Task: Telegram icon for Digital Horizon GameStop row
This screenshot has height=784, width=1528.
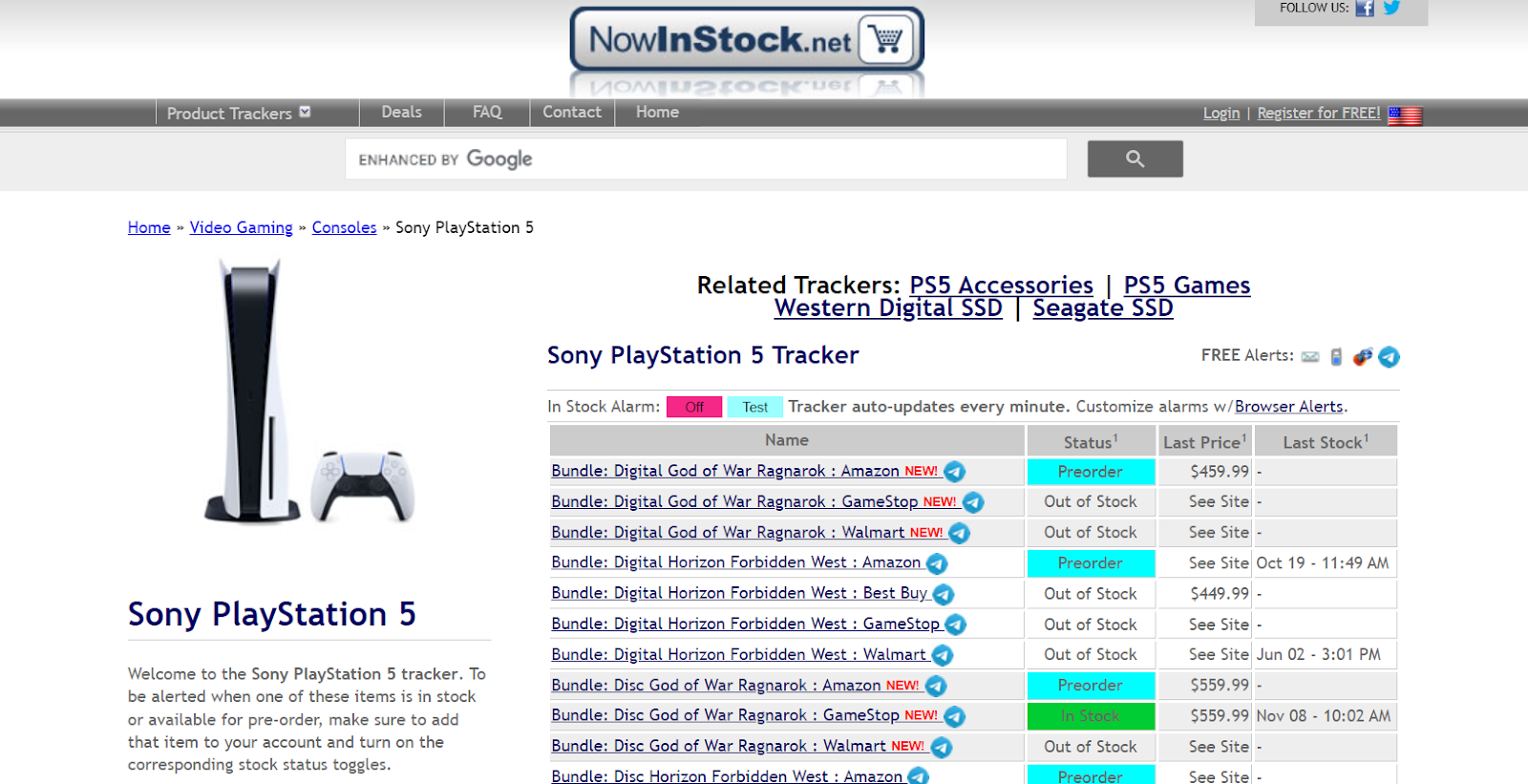Action: 956,625
